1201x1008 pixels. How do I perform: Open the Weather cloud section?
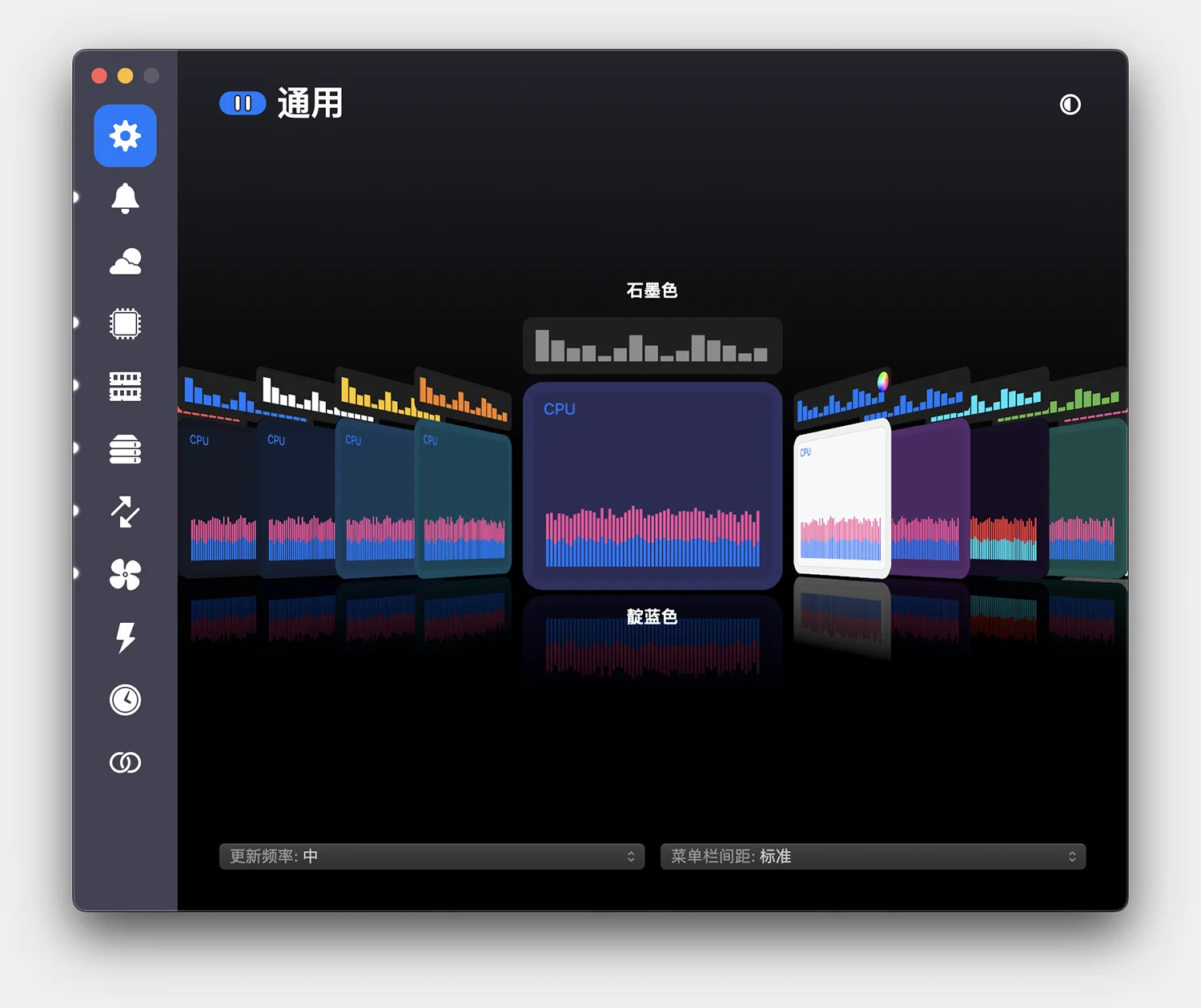[125, 262]
